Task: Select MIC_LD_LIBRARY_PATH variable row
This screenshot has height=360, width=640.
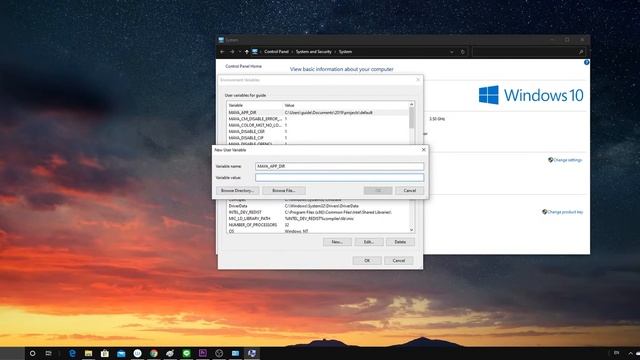Action: click(x=317, y=219)
